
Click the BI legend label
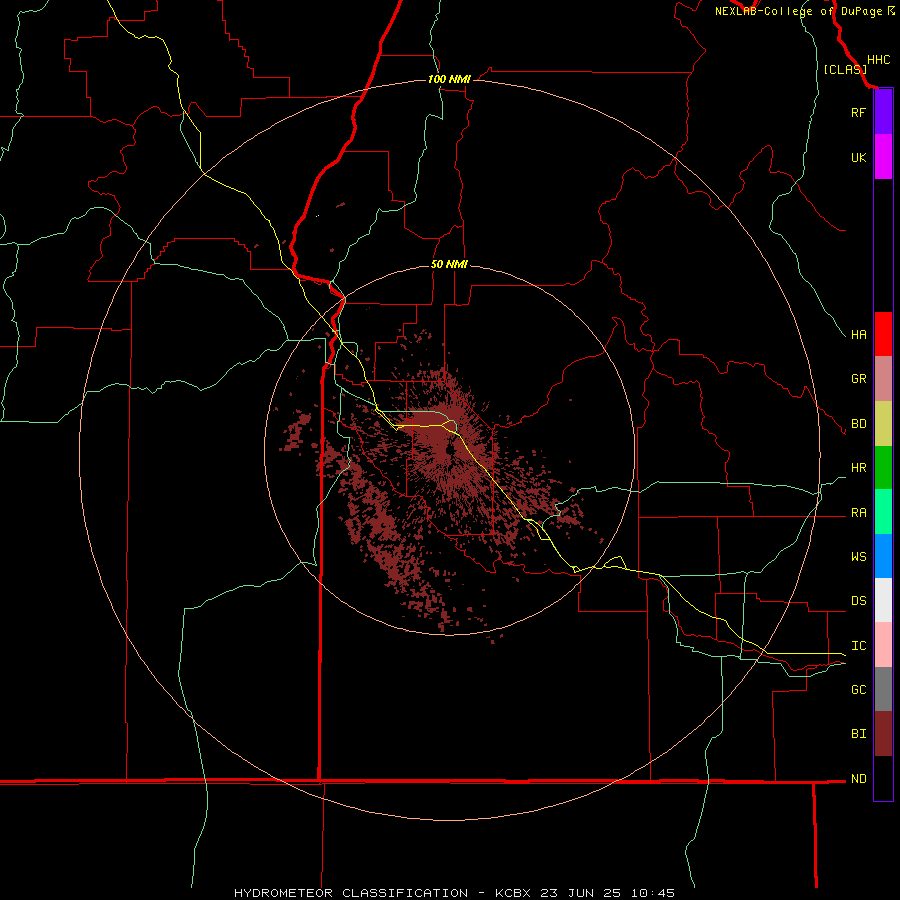tap(858, 734)
